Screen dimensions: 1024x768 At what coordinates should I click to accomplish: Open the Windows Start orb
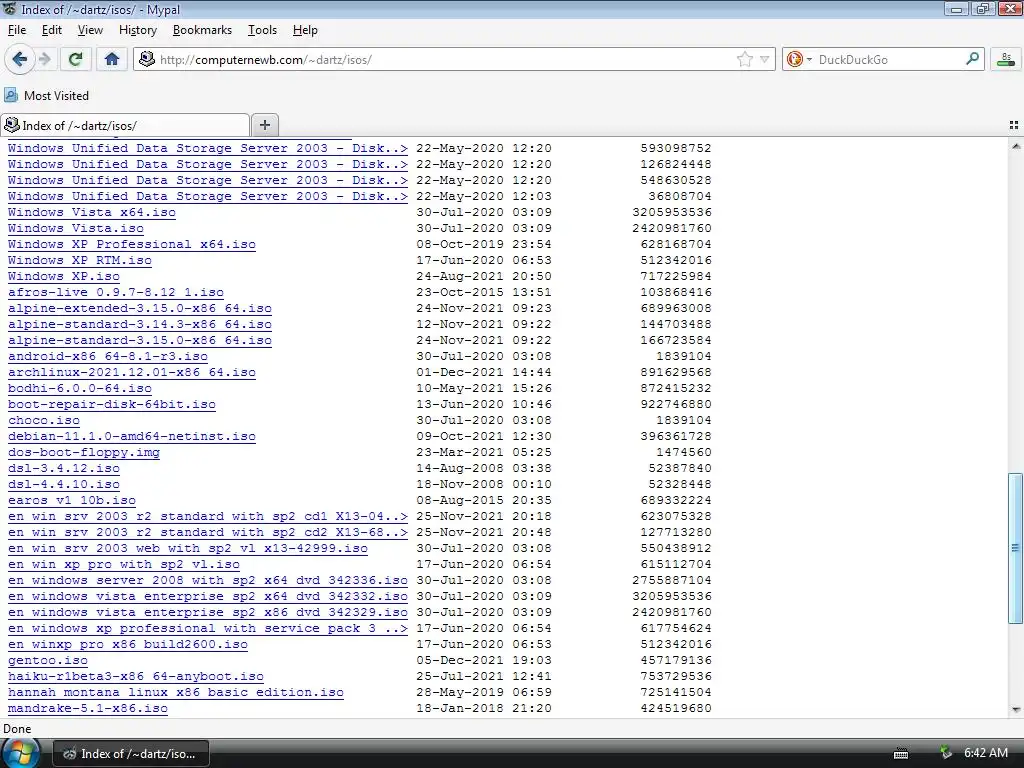click(20, 752)
